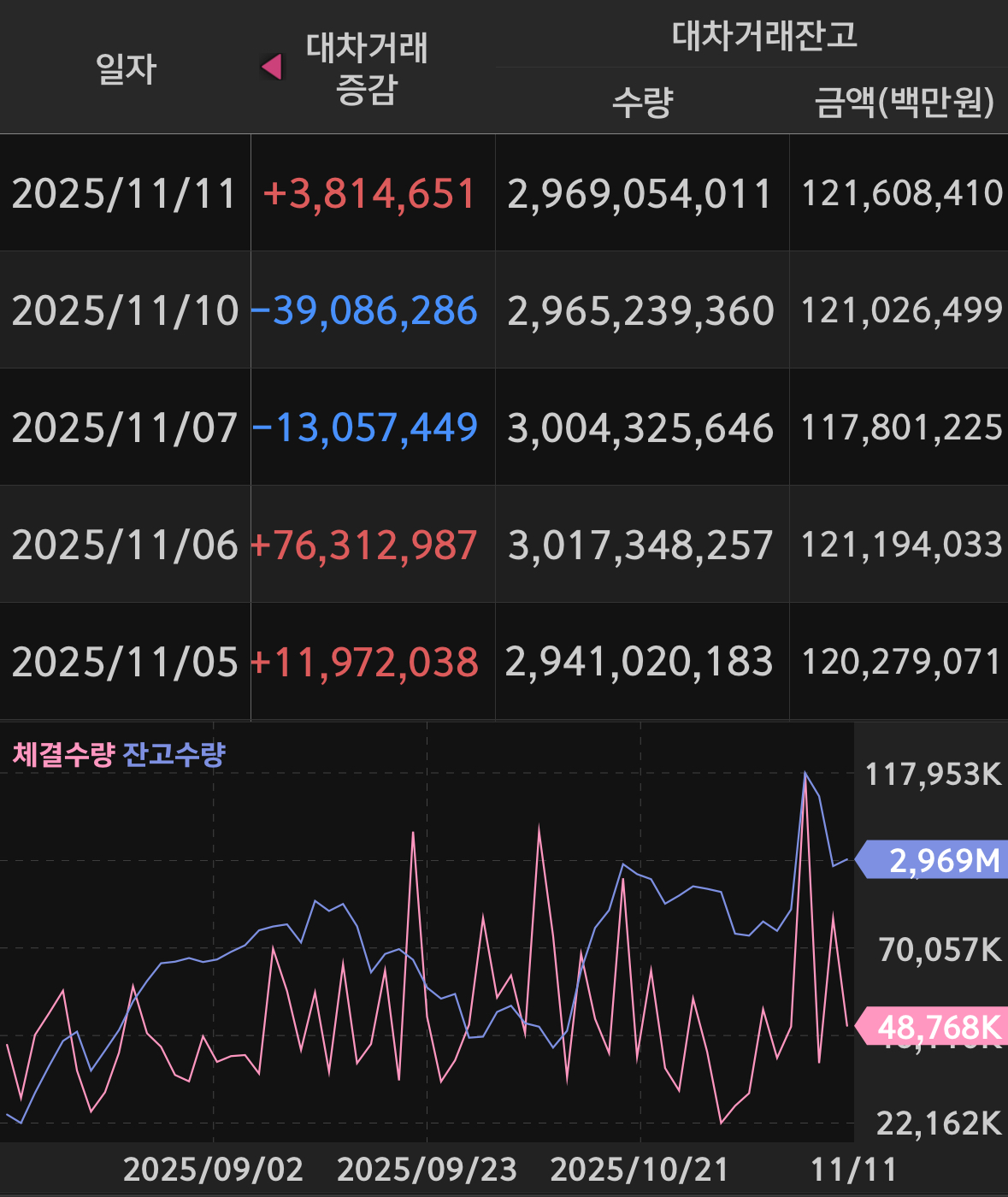Click change value −13,057,449
The image size is (1008, 1197).
[365, 428]
